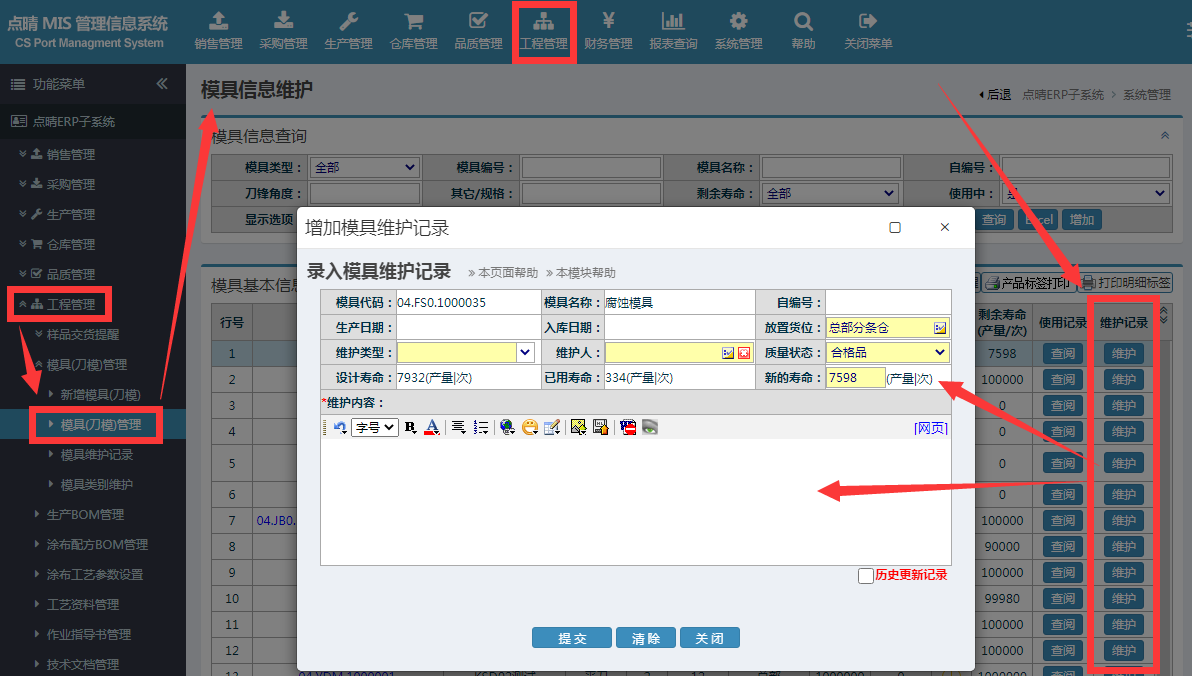Screen dimensions: 1192x676
Task: Open the picker icon for 放置货位
Action: click(939, 328)
